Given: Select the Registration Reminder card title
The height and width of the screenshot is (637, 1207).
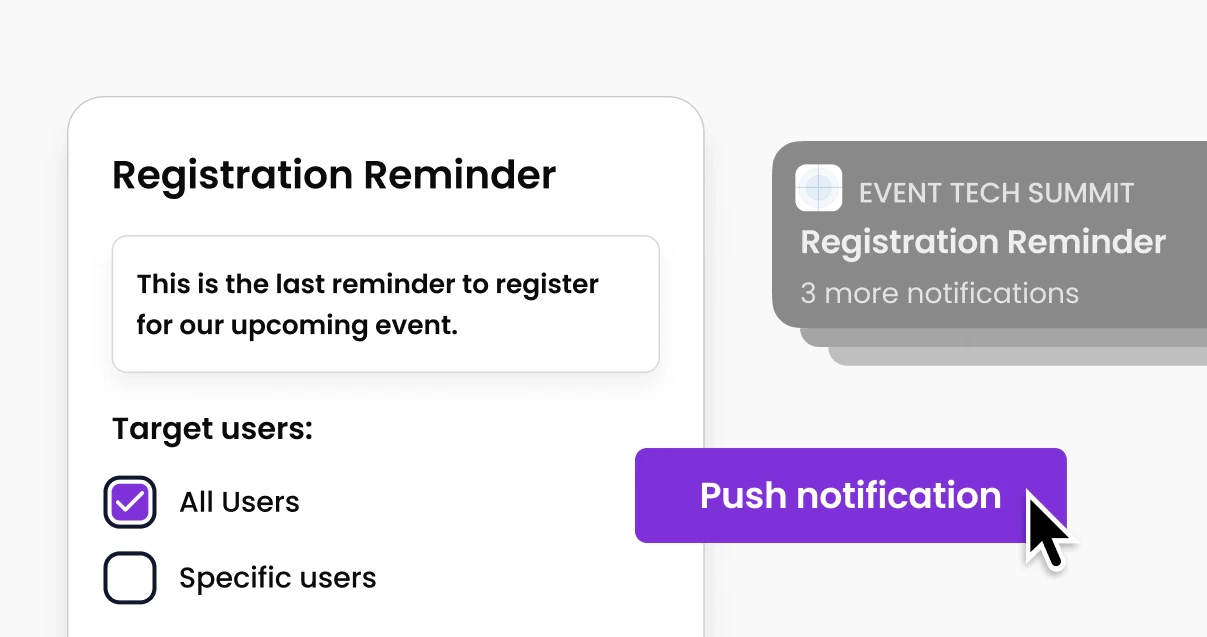Looking at the screenshot, I should [x=333, y=175].
